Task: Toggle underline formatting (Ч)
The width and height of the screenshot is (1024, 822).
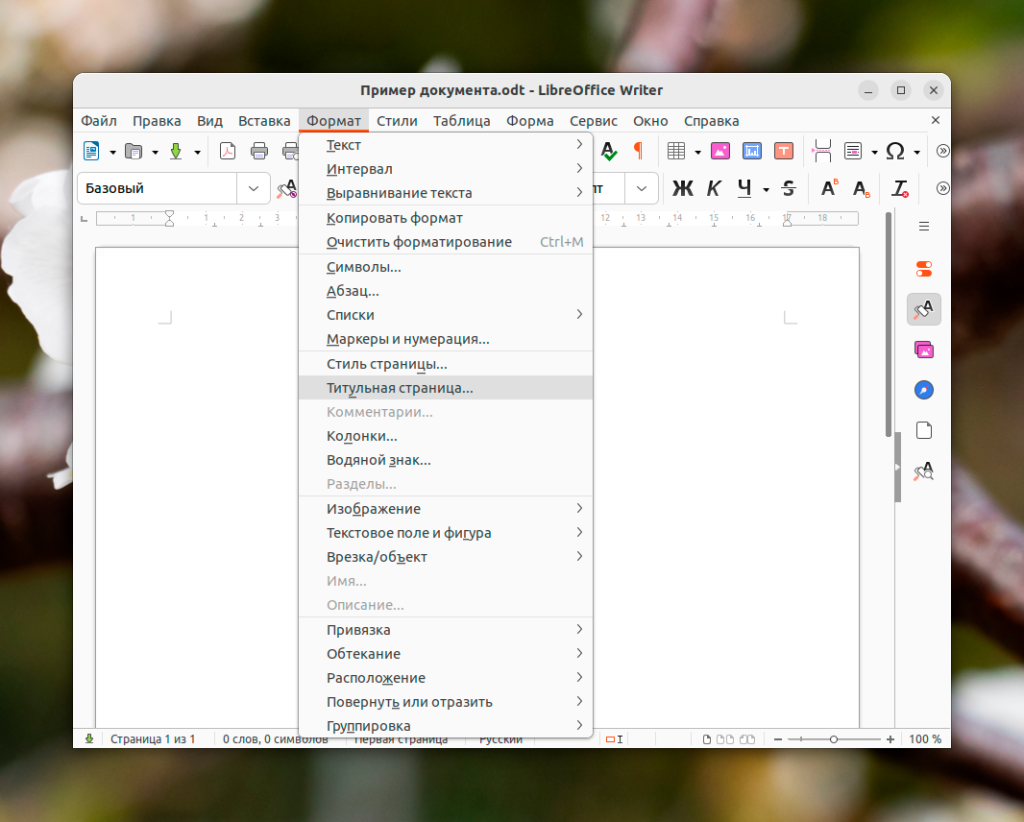Action: 744,189
